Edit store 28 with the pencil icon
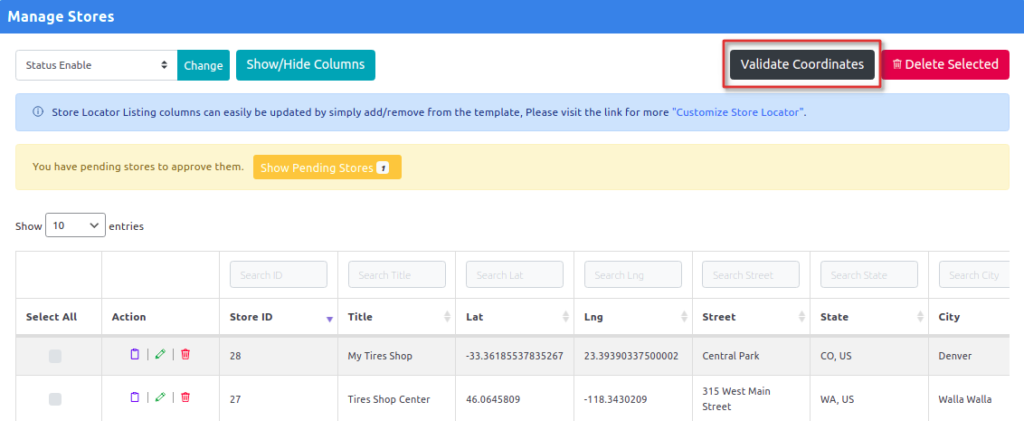 [x=160, y=354]
